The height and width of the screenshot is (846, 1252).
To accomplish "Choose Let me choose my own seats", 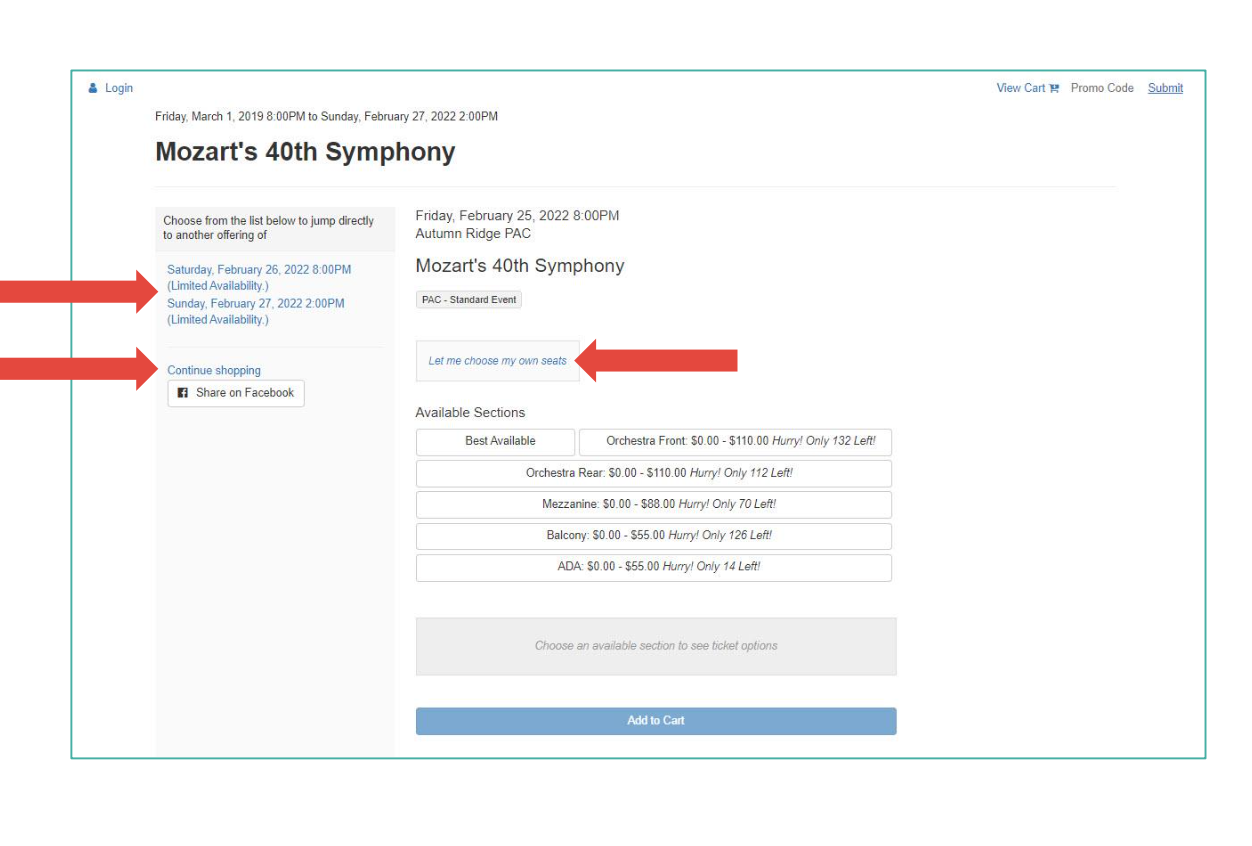I will coord(497,361).
